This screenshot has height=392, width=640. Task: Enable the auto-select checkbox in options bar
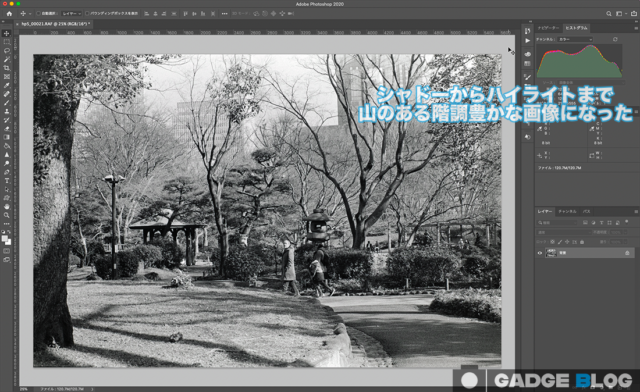pyautogui.click(x=38, y=13)
